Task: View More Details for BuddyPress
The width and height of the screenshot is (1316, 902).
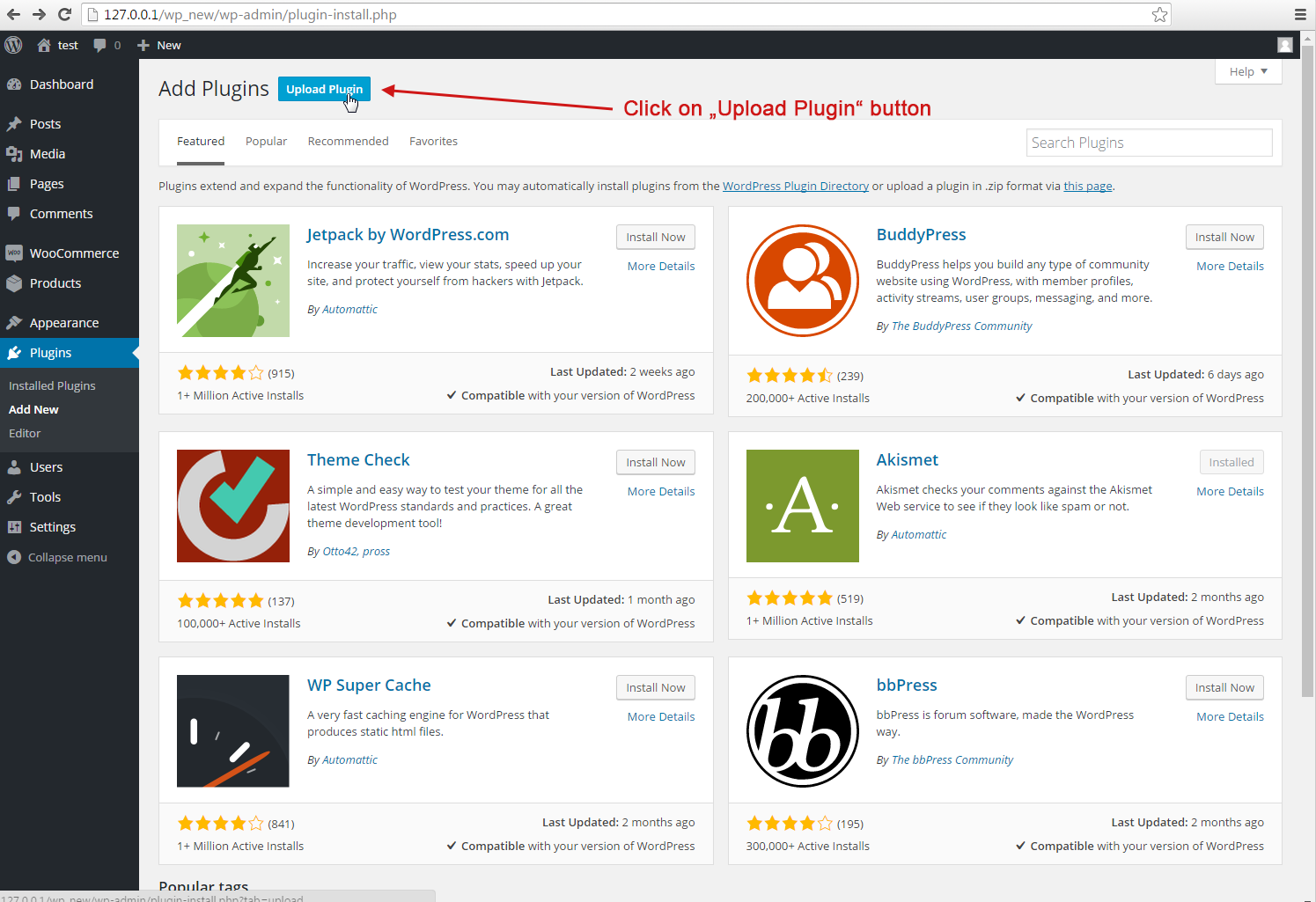Action: click(x=1230, y=266)
